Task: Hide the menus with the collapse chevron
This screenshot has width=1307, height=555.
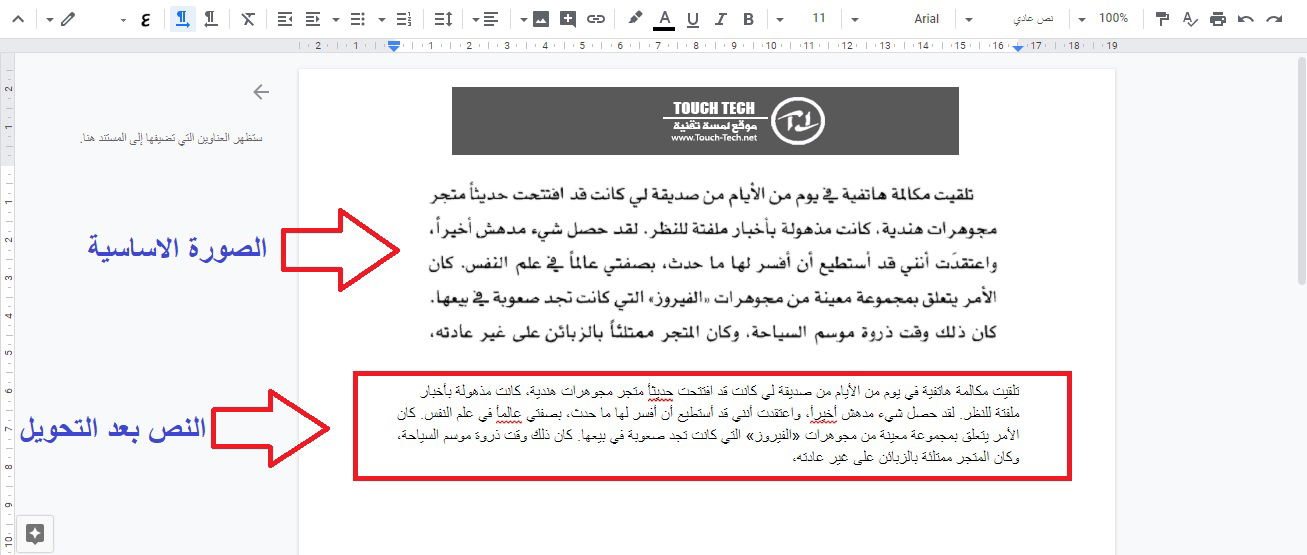Action: click(x=17, y=19)
